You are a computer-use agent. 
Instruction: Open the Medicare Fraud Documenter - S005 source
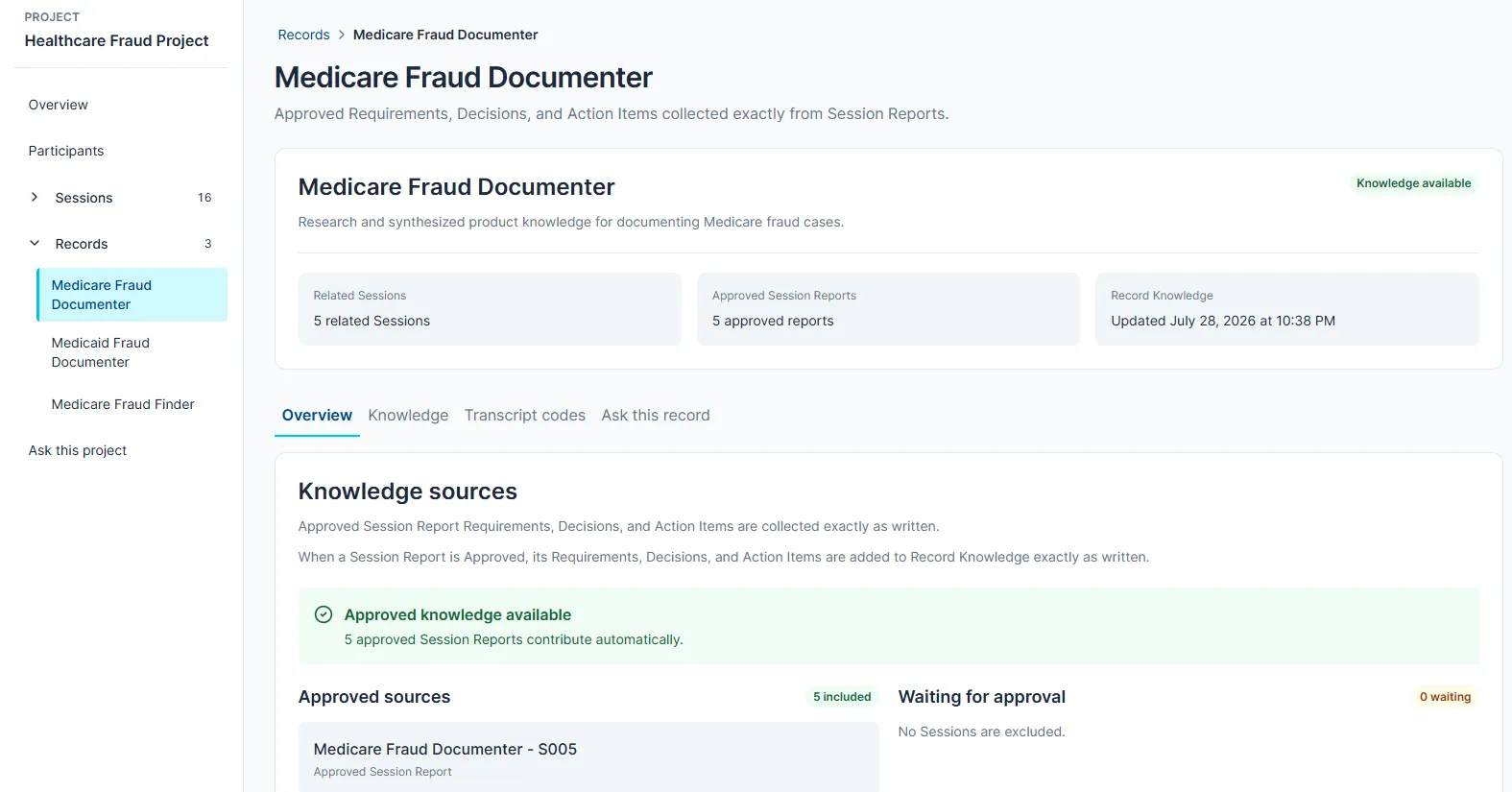(x=588, y=757)
